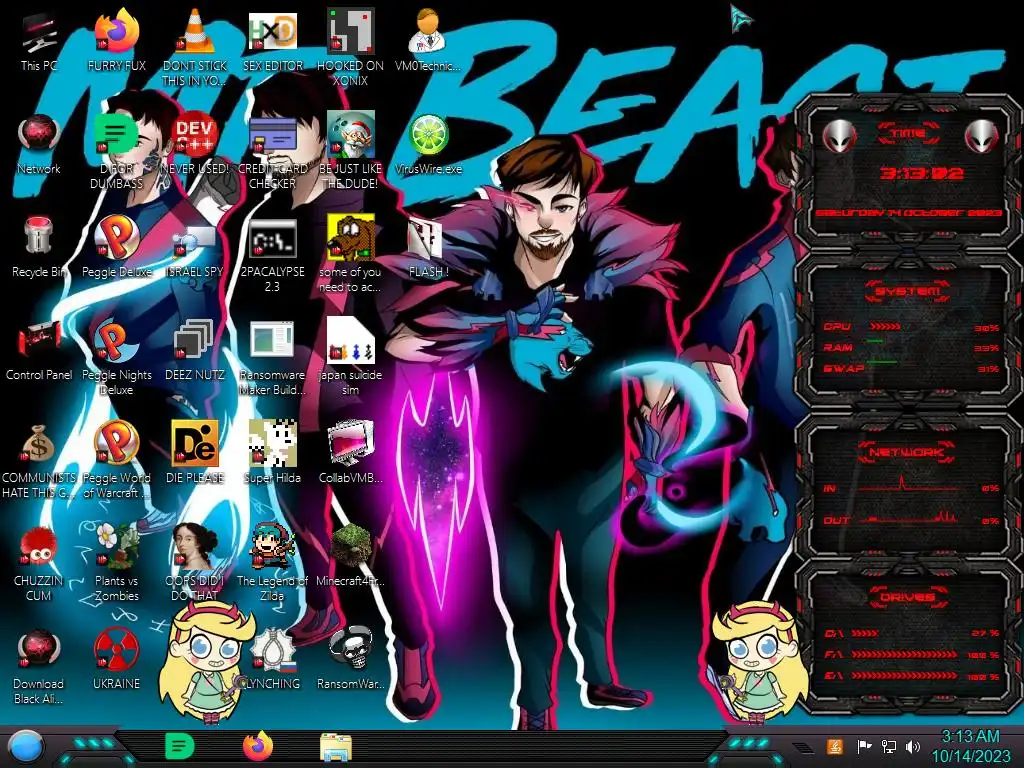Screen dimensions: 1024x768
Task: Open the Network desktop icon
Action: pyautogui.click(x=39, y=144)
